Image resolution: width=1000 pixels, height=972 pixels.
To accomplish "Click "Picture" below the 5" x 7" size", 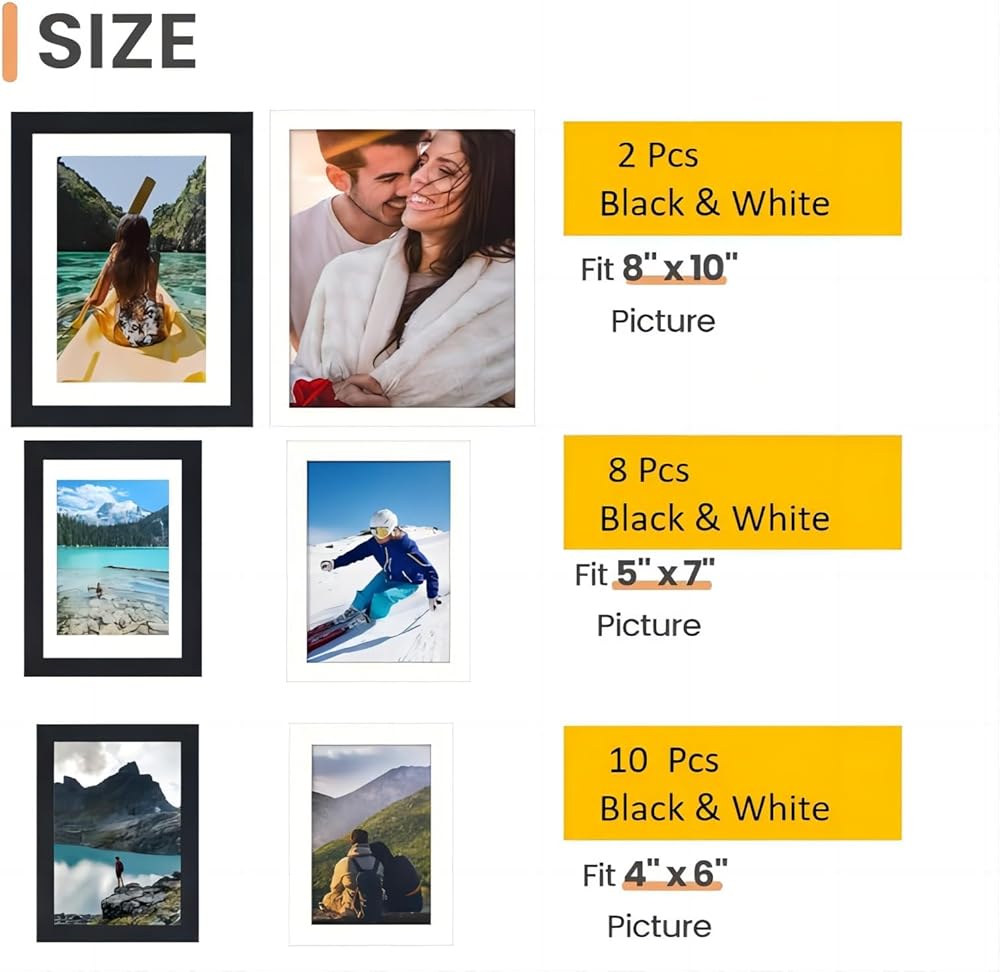I will (x=648, y=625).
